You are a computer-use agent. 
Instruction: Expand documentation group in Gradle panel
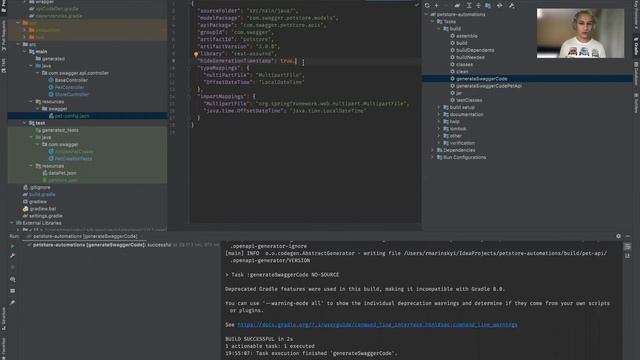[440, 115]
